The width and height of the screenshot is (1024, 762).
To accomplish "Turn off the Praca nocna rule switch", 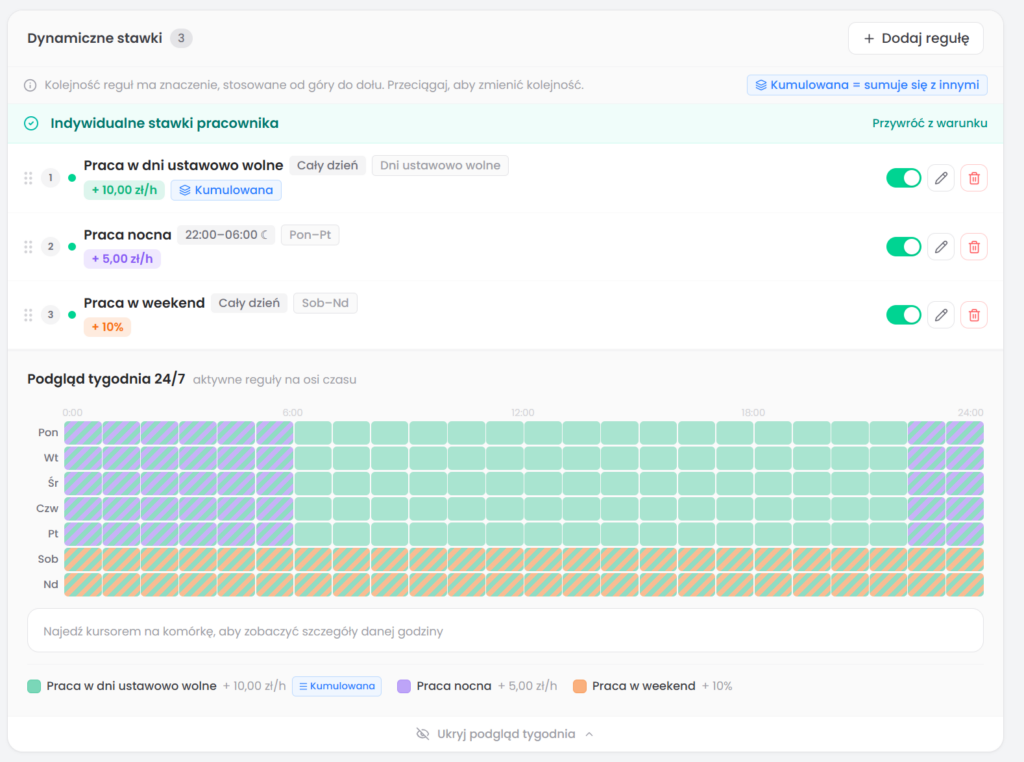I will tap(904, 247).
